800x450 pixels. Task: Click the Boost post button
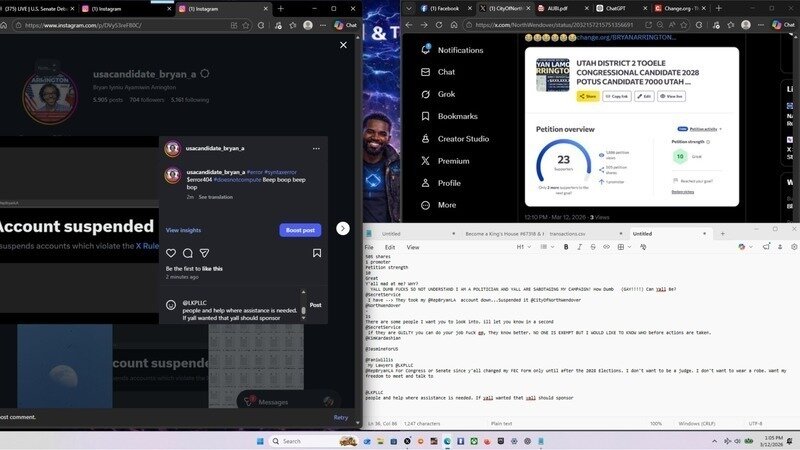click(x=300, y=230)
